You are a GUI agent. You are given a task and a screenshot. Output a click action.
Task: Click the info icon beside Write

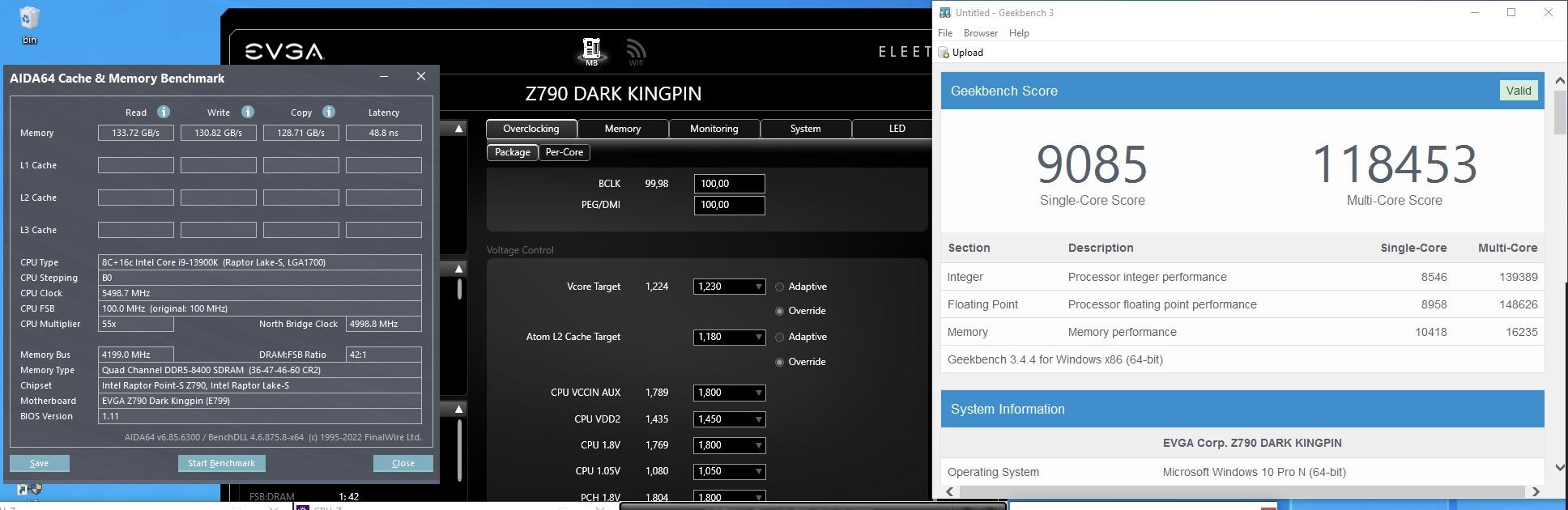tap(248, 112)
